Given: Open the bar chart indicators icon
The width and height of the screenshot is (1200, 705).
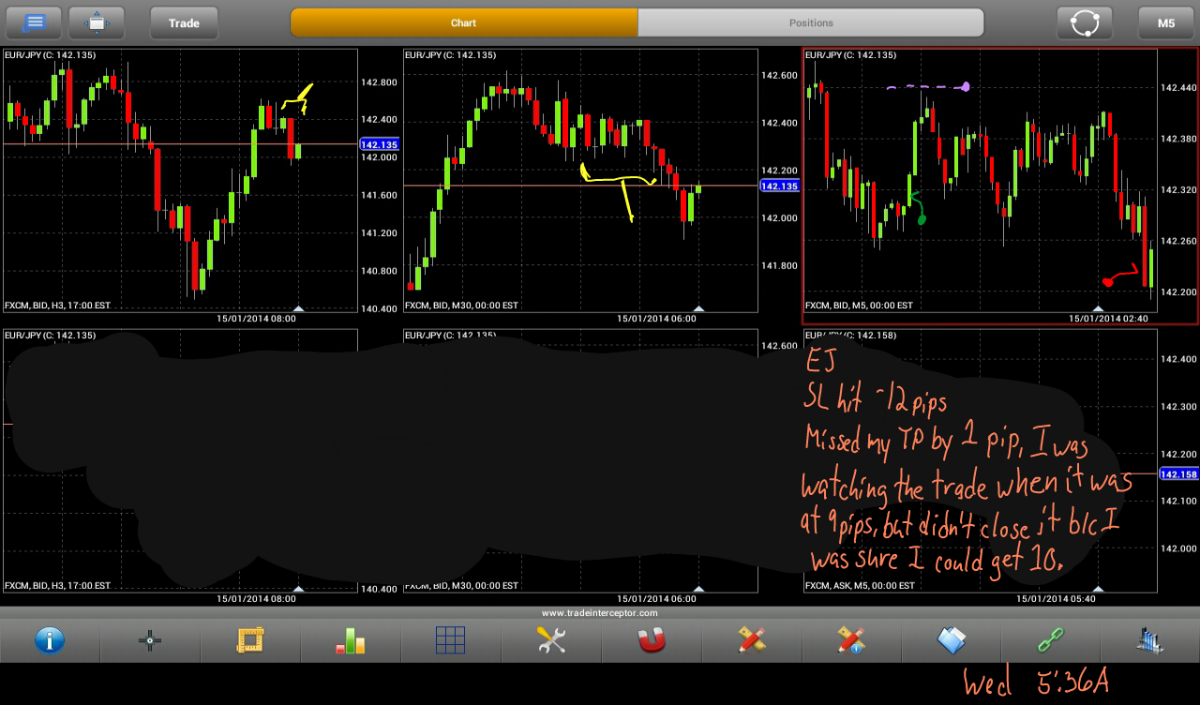Looking at the screenshot, I should [350, 640].
